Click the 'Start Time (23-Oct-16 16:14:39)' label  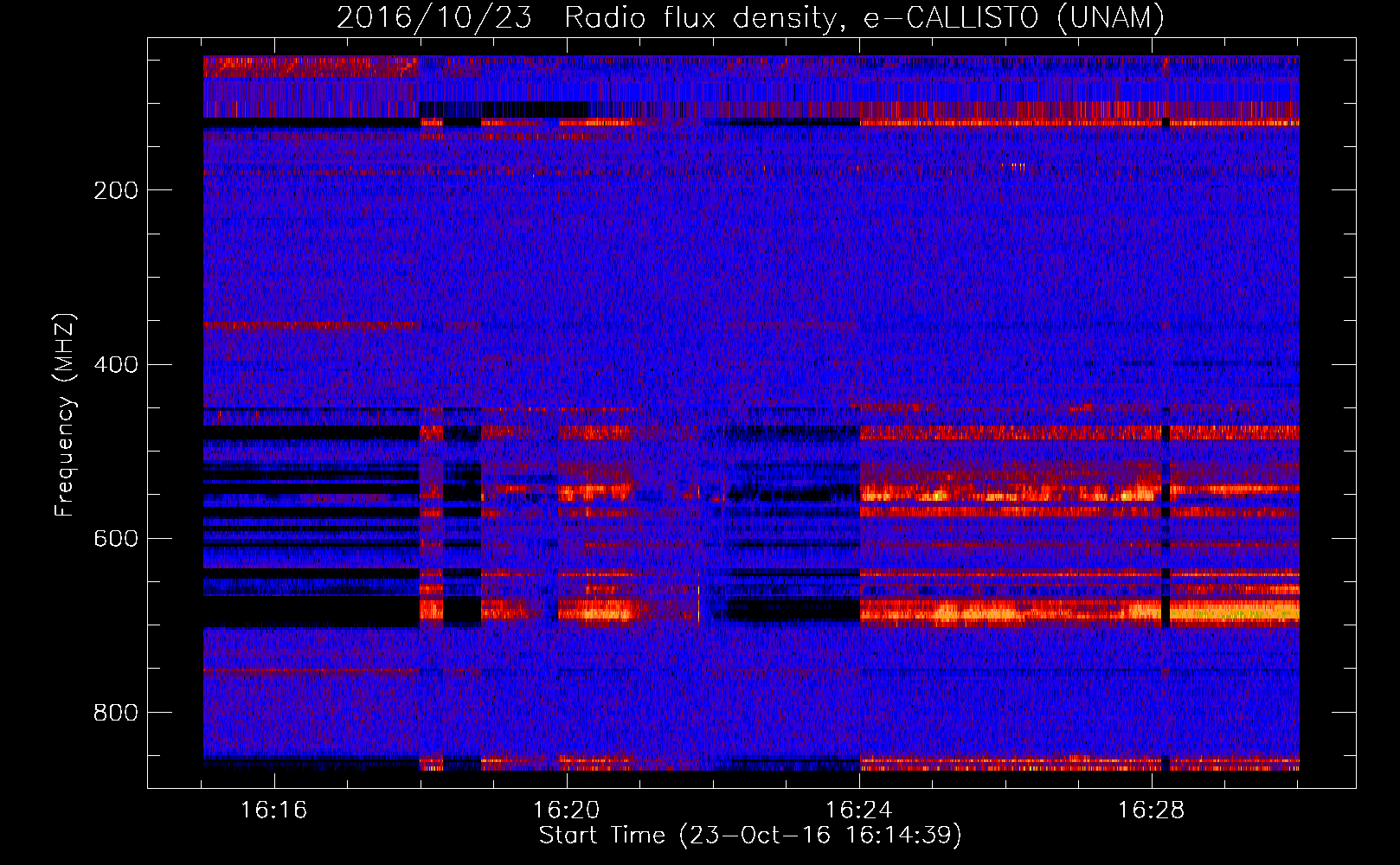(x=750, y=836)
